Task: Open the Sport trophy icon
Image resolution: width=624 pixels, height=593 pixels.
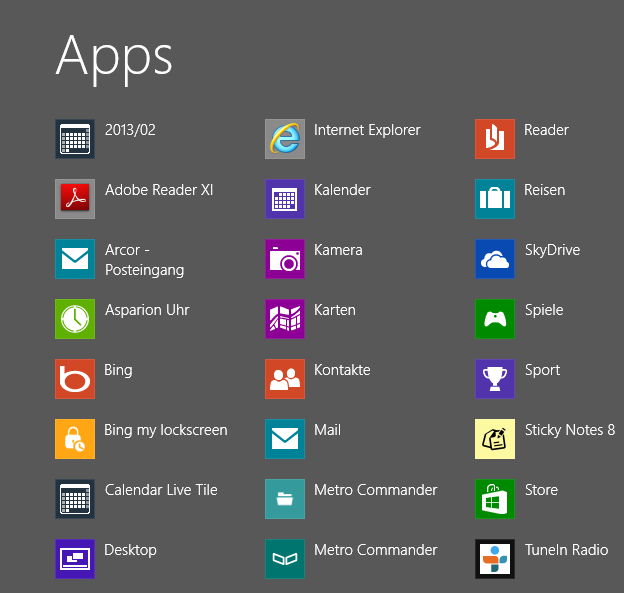Action: (495, 379)
